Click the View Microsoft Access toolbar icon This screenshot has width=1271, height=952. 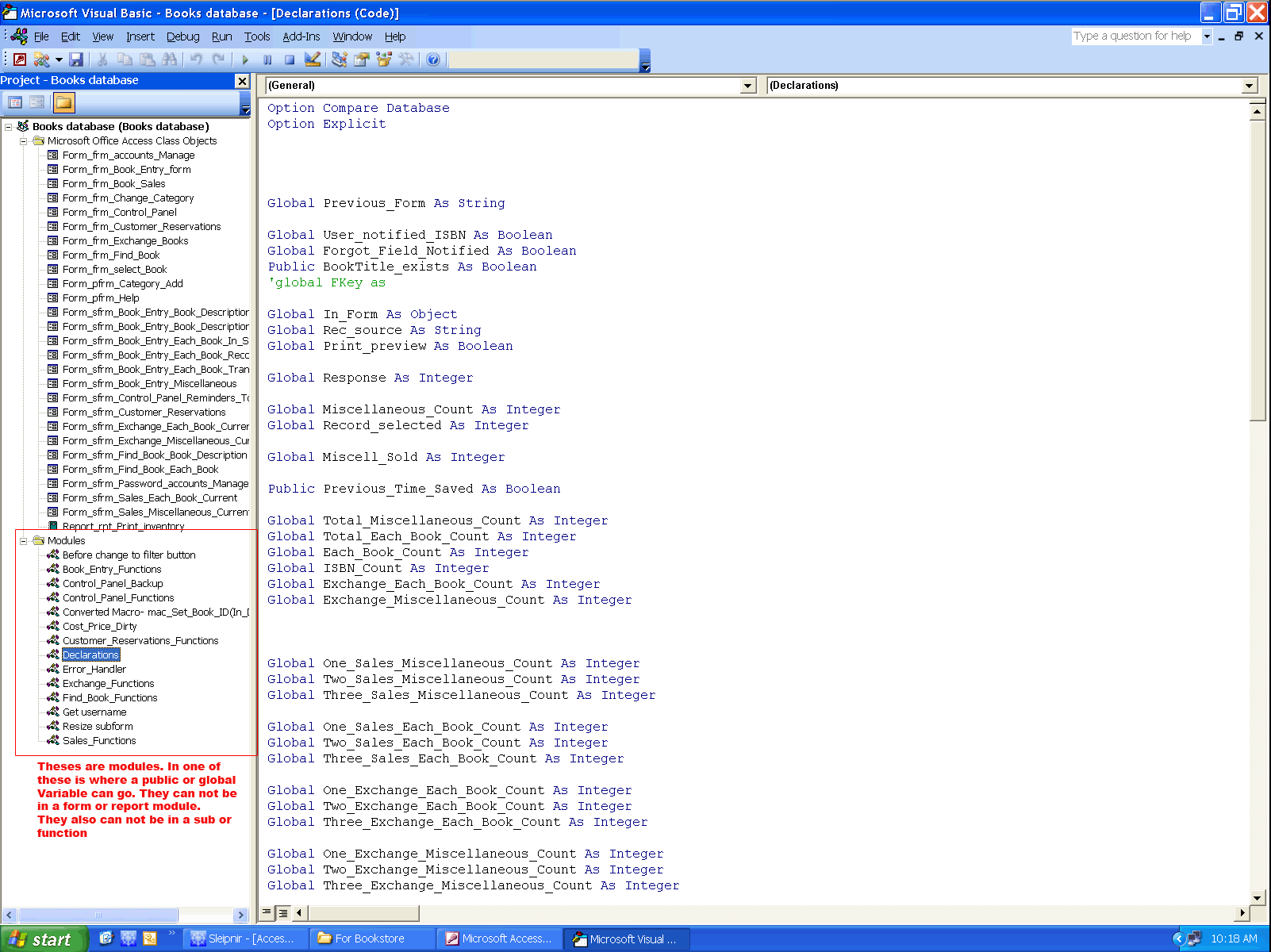[20, 59]
